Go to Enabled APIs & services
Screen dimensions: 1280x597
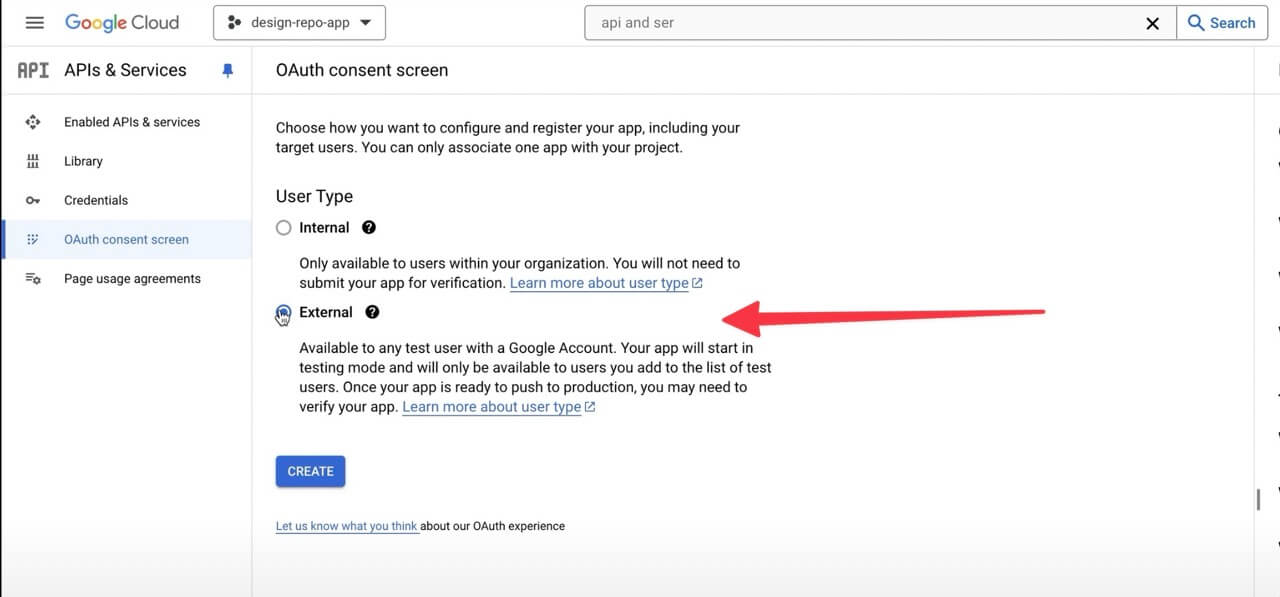click(x=132, y=122)
